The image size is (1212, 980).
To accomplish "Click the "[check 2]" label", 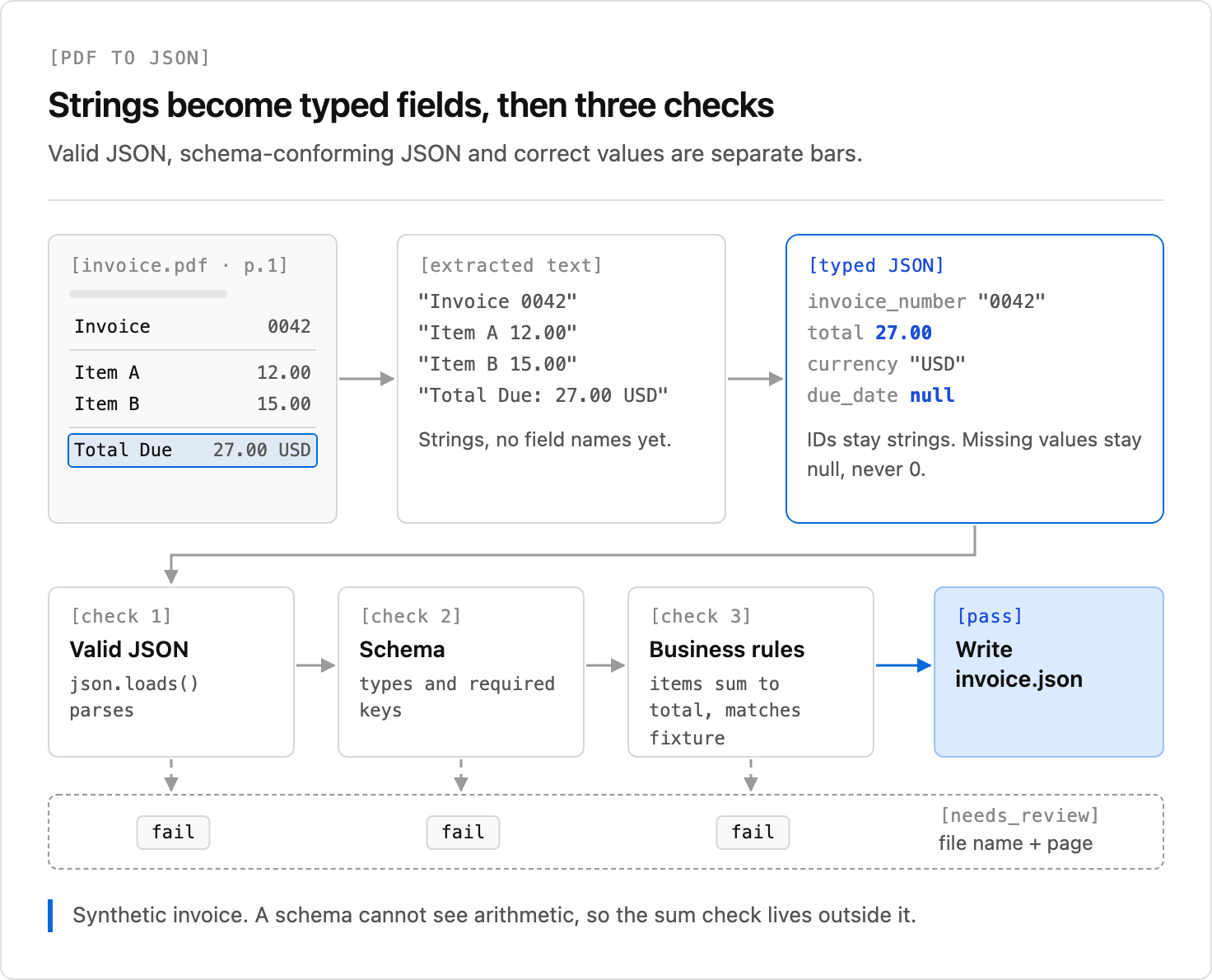I will [412, 616].
